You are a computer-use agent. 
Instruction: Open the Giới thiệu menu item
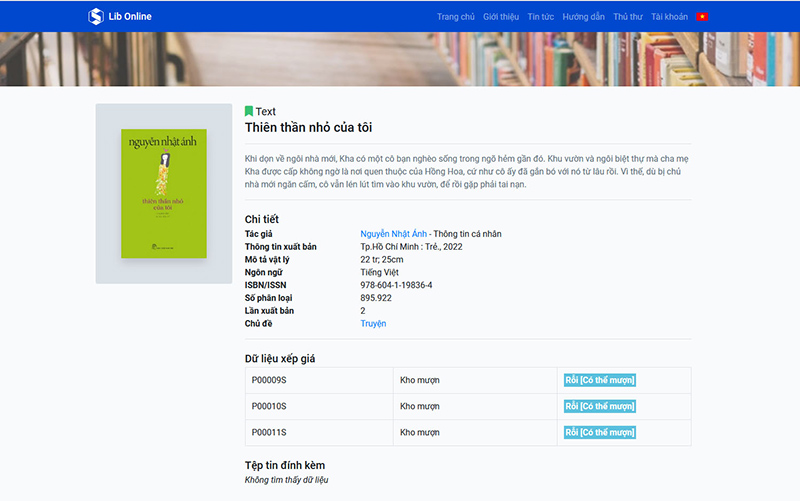click(x=501, y=17)
